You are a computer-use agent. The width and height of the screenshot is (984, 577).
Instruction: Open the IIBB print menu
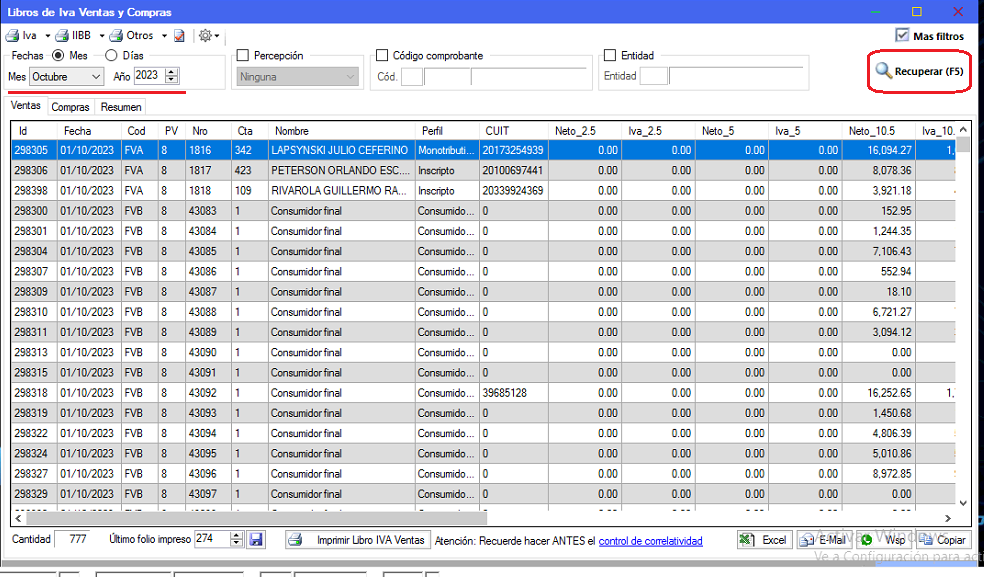click(78, 36)
